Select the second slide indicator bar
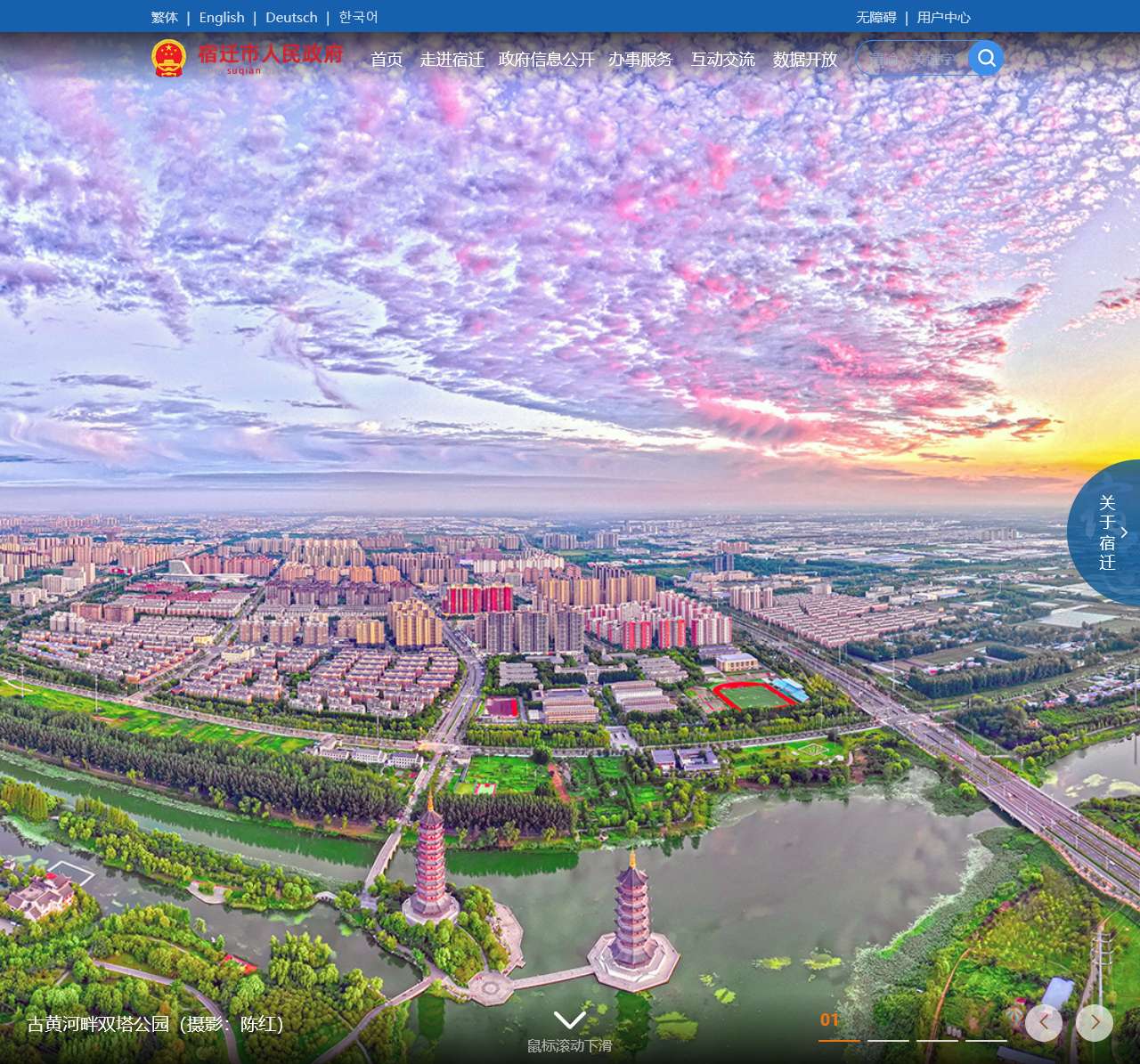 tap(888, 1039)
